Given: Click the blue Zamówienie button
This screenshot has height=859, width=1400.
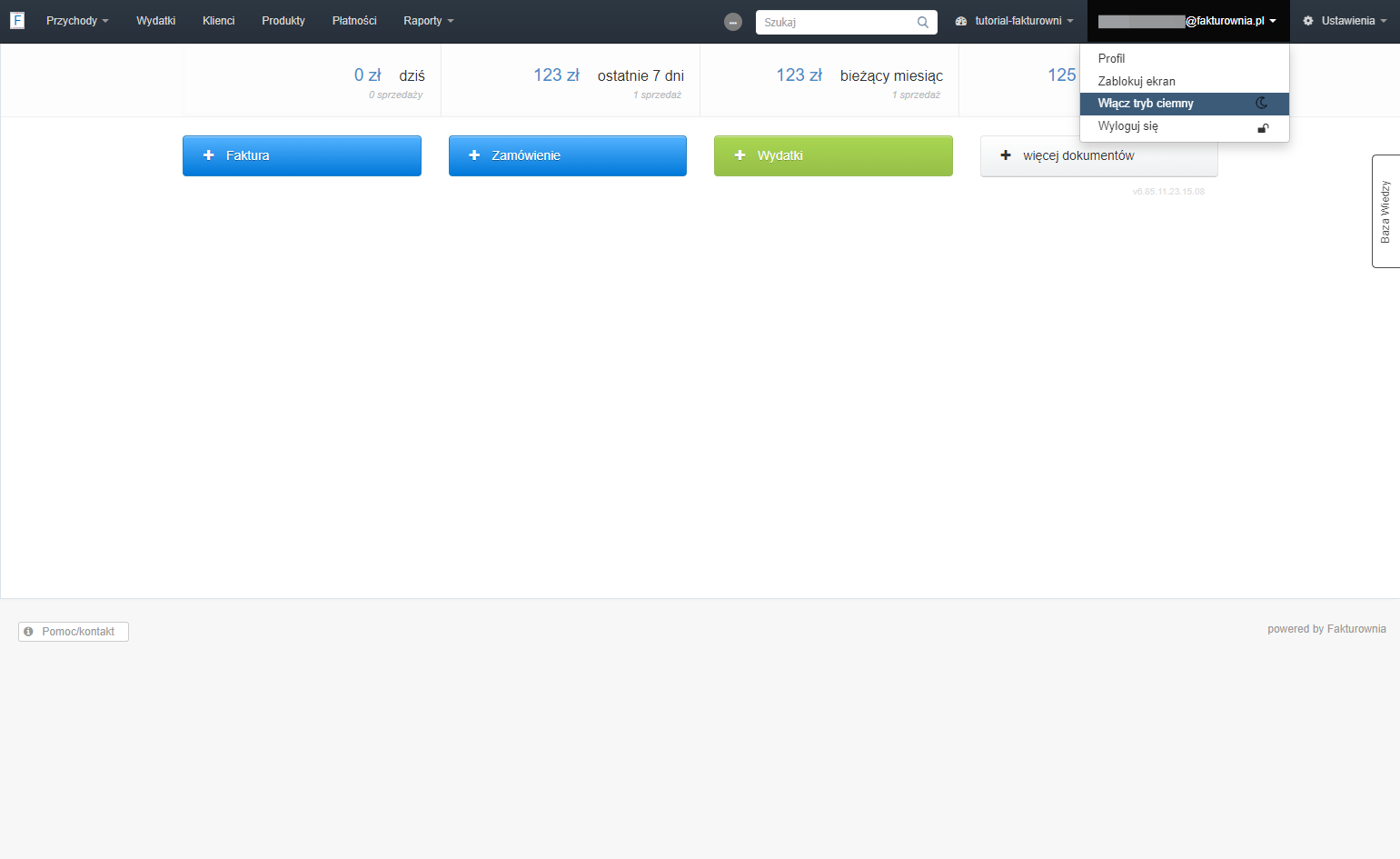Looking at the screenshot, I should 568,155.
